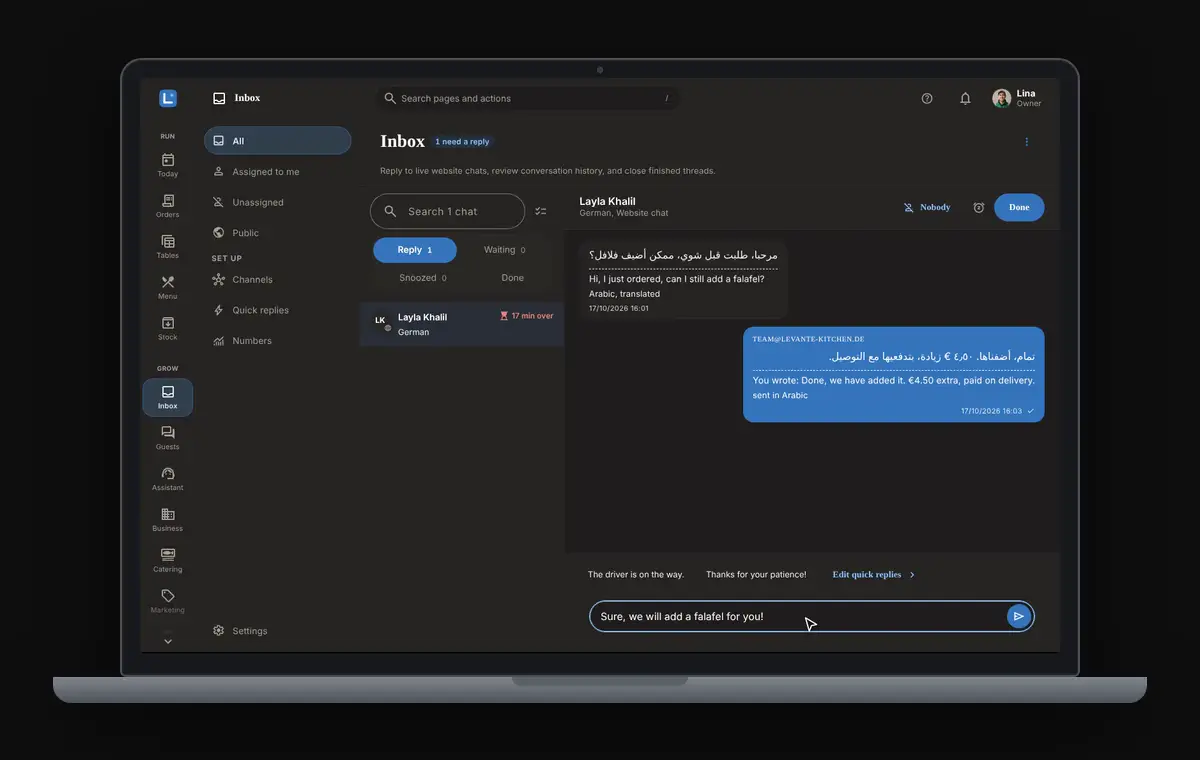Open the Business section
This screenshot has width=1200, height=760.
tap(167, 520)
